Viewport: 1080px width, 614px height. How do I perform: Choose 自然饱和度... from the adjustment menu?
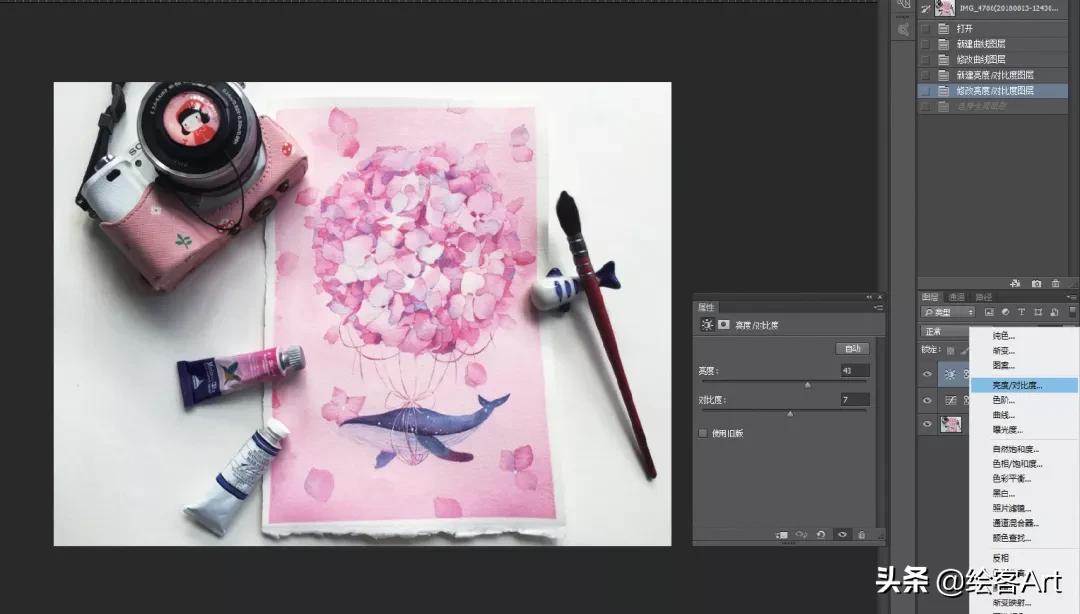1015,449
